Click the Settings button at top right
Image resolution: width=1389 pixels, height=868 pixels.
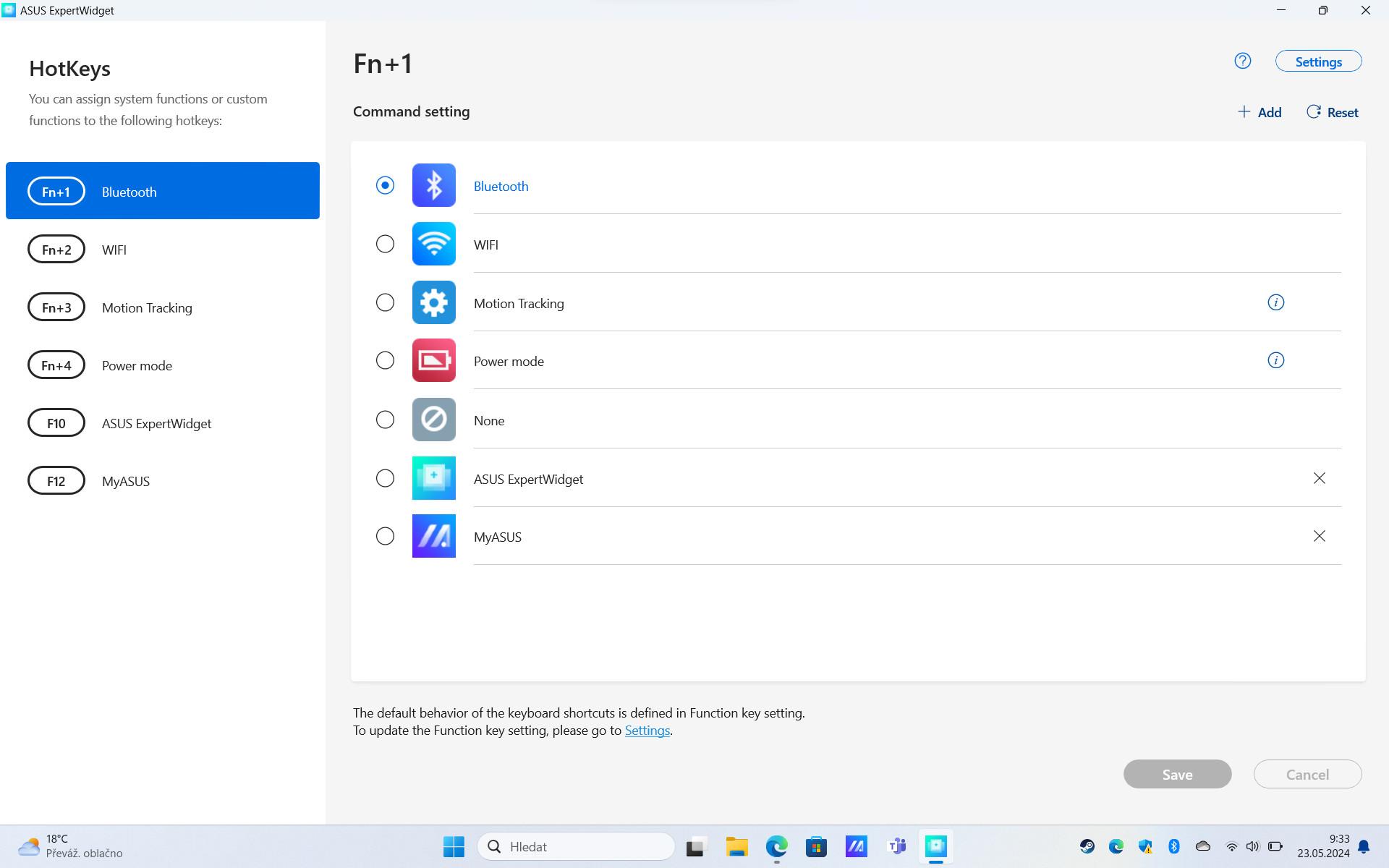pyautogui.click(x=1318, y=61)
